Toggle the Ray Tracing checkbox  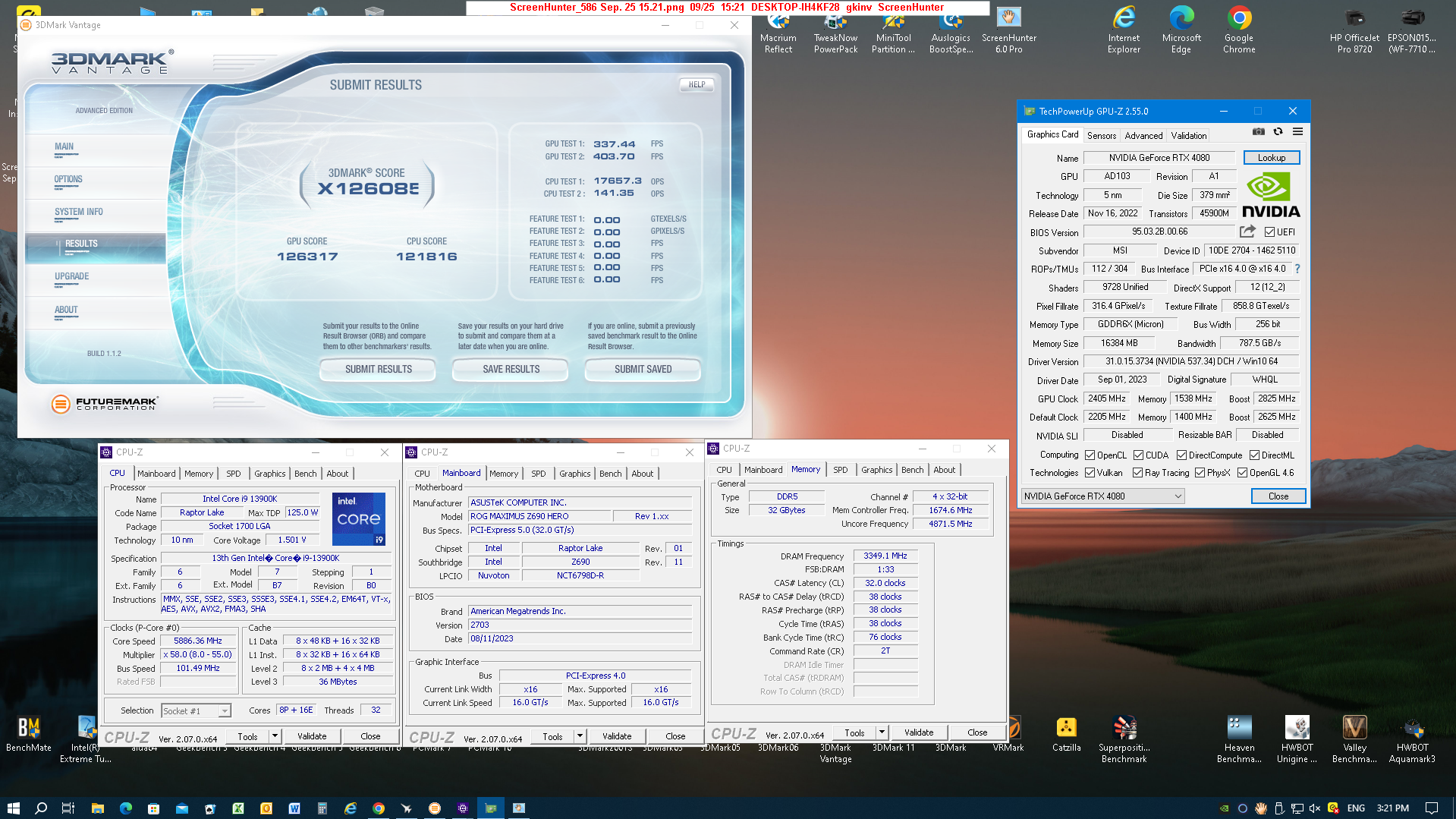pyautogui.click(x=1137, y=473)
